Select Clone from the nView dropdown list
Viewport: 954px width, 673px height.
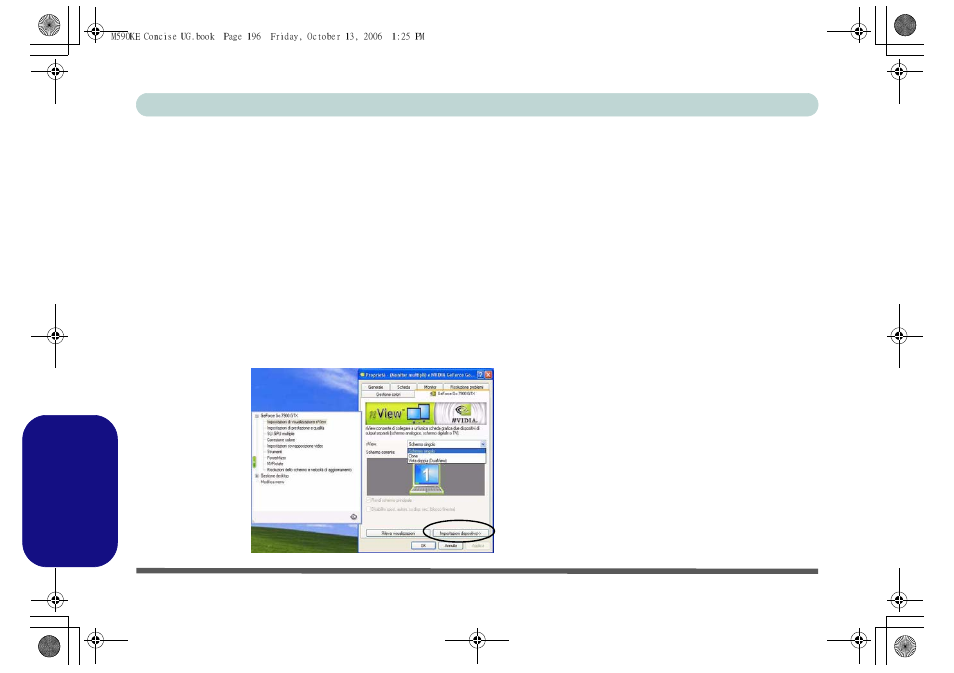click(x=414, y=455)
